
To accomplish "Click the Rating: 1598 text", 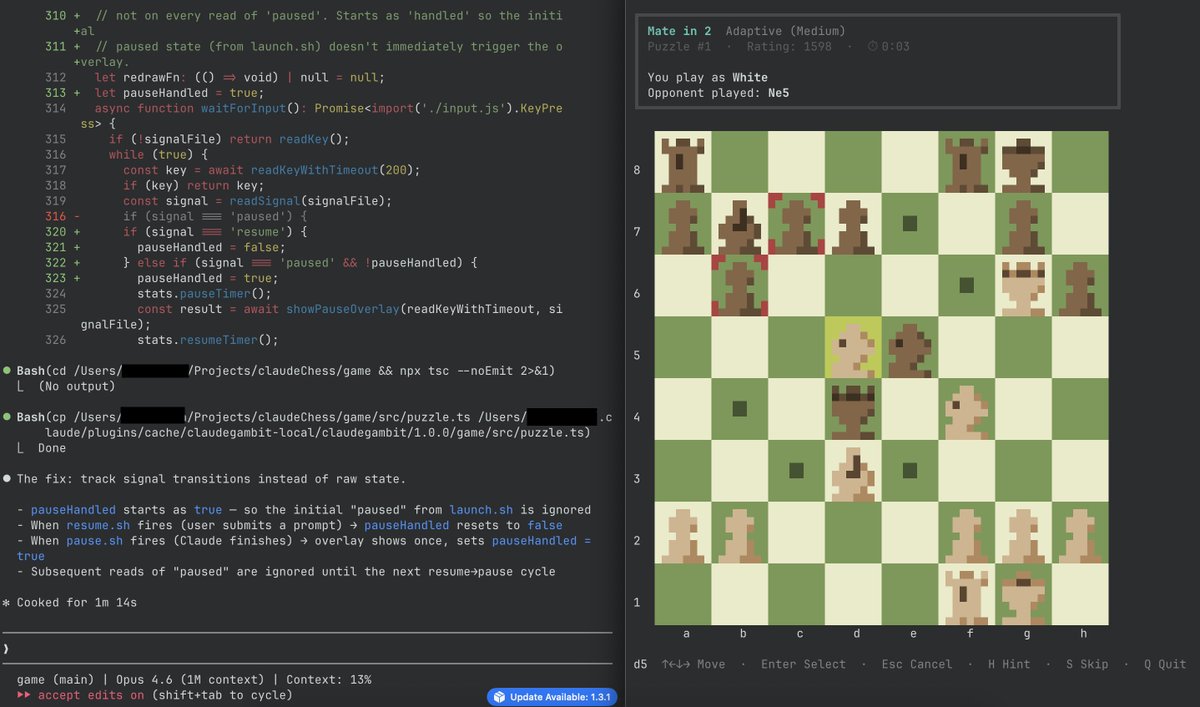I will (787, 47).
